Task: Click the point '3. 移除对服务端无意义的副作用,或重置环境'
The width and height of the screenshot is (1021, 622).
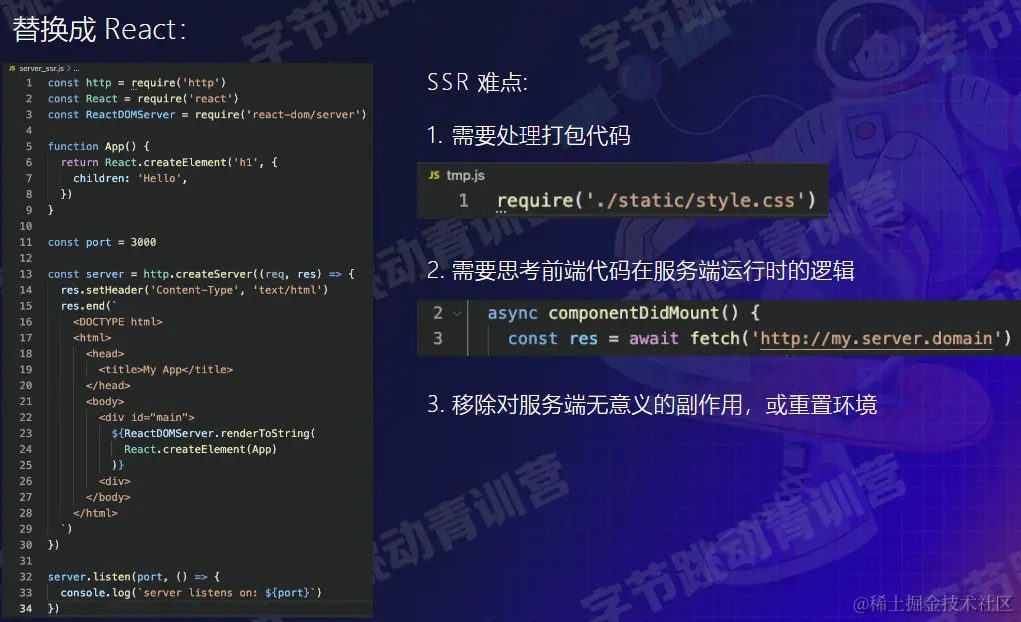Action: pyautogui.click(x=652, y=404)
